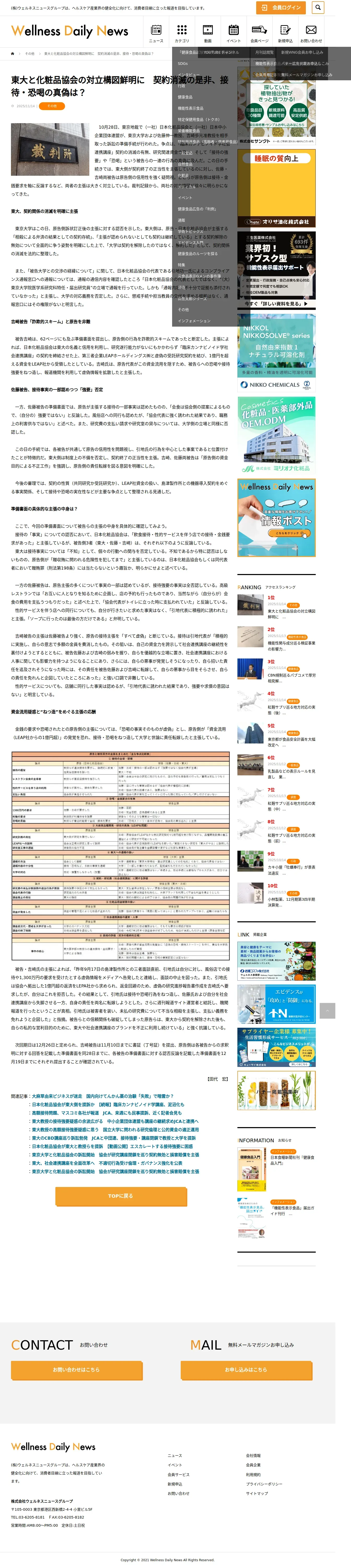Open the courthouse article photo
The width and height of the screenshot is (351, 1568).
pyautogui.click(x=50, y=150)
